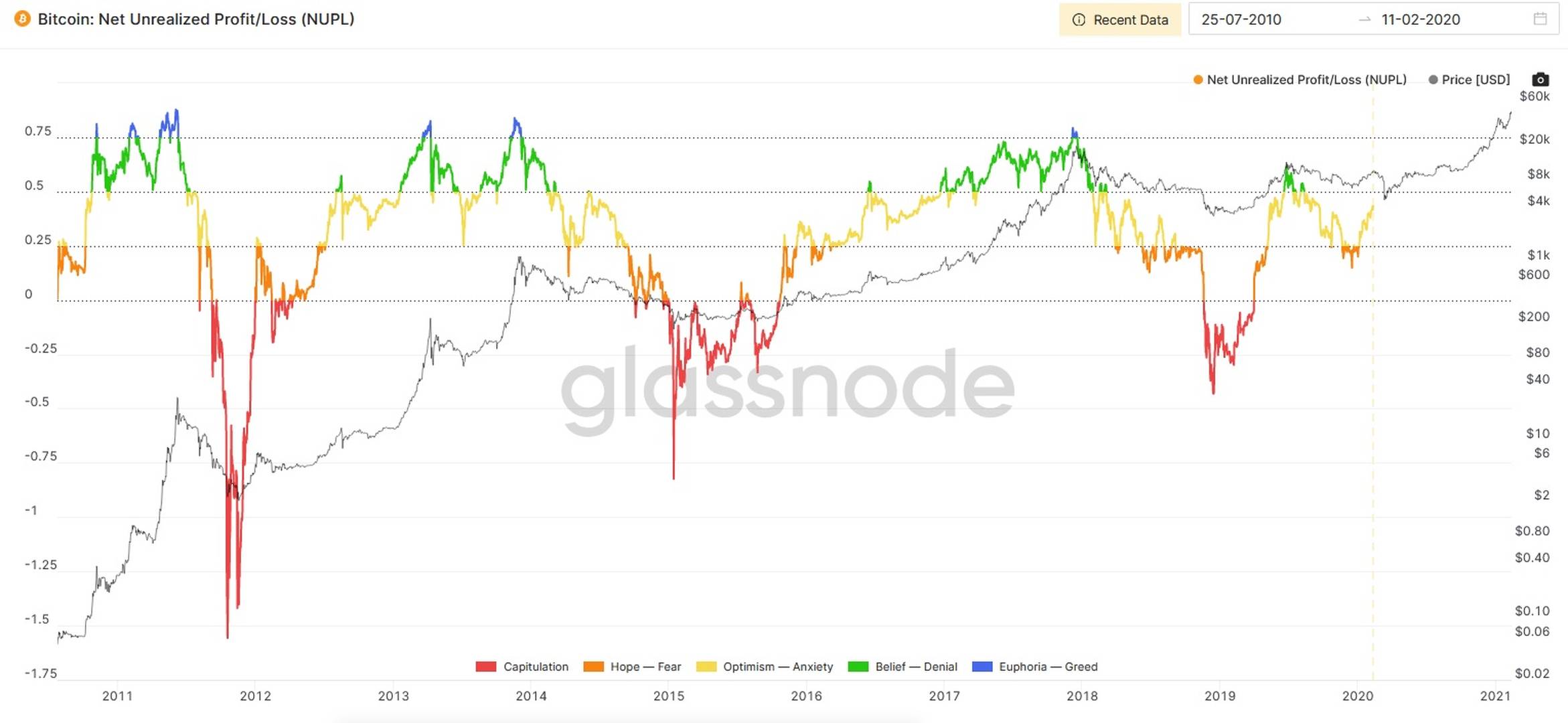This screenshot has height=723, width=1568.
Task: Click the arrow between the two dates
Action: coord(1364,19)
